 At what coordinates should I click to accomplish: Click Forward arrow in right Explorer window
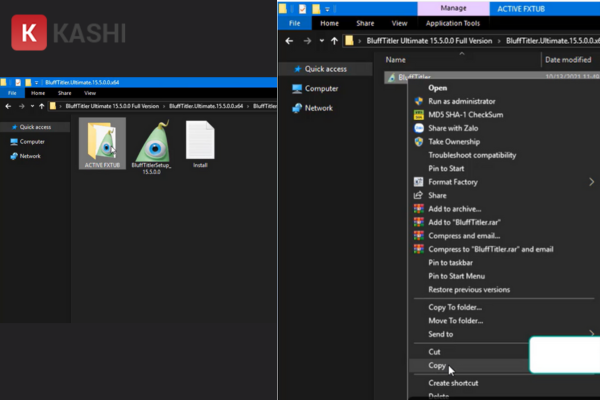[307, 41]
